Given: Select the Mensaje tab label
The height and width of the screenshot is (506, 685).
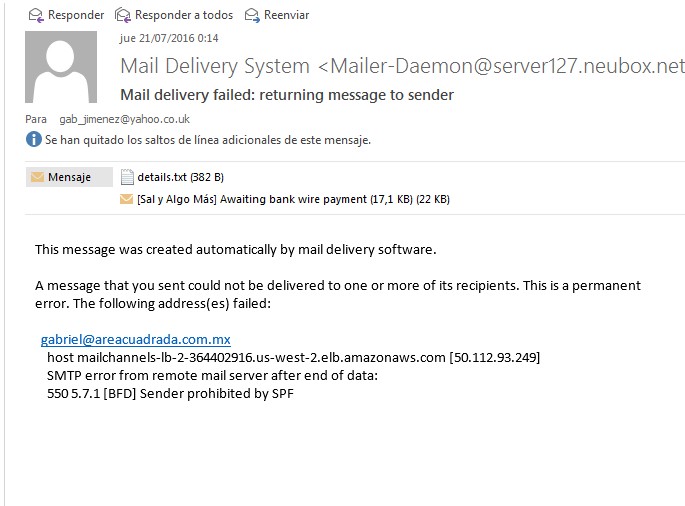Looking at the screenshot, I should tap(69, 177).
